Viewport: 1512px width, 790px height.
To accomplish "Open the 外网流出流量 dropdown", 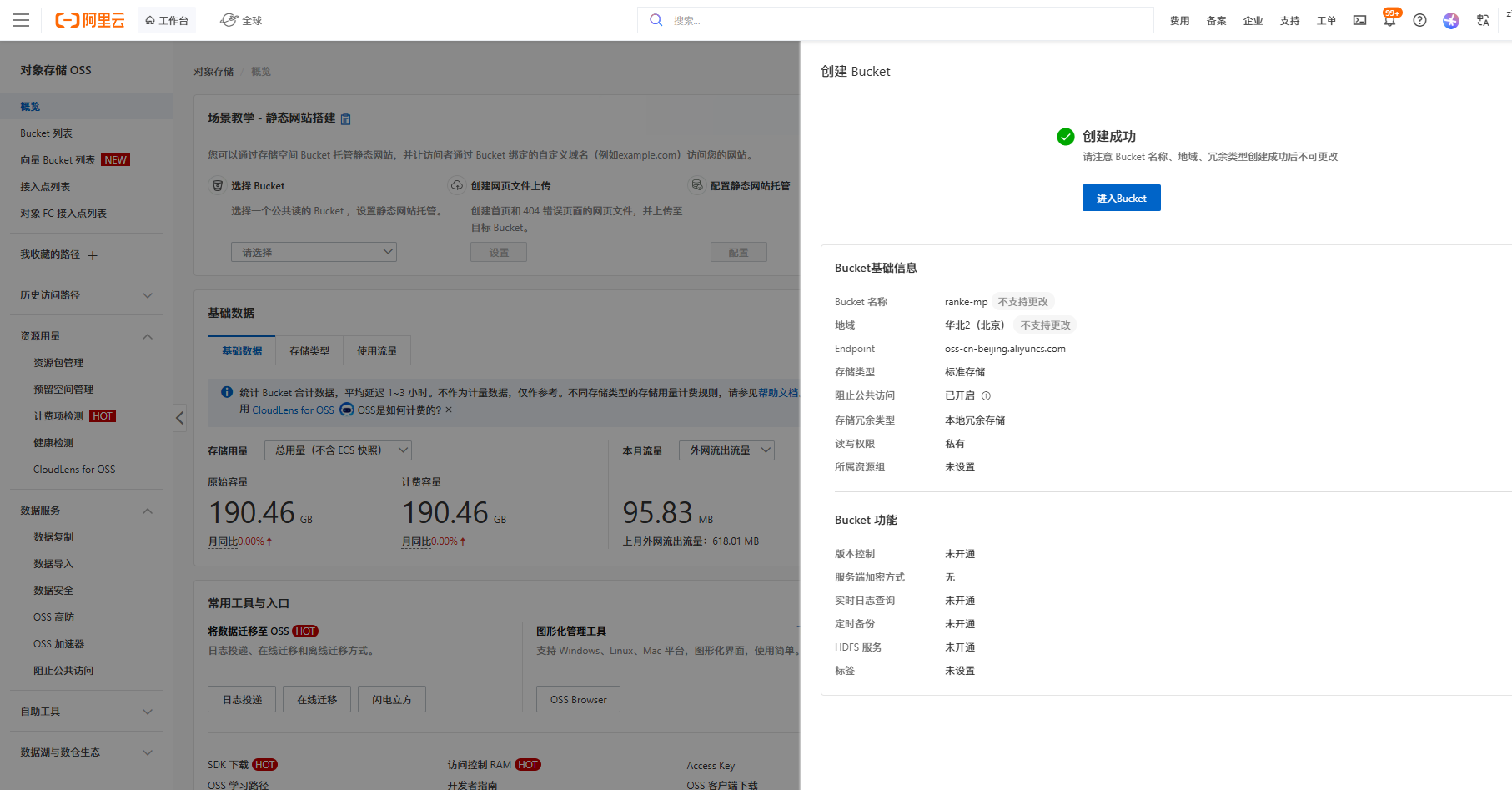I will coord(726,450).
